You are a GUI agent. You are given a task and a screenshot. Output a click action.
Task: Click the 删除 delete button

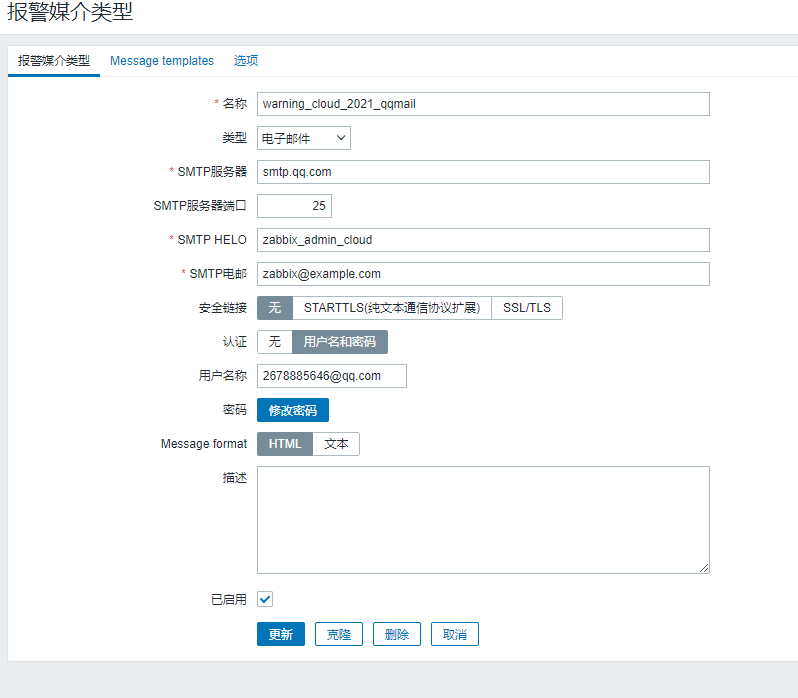tap(397, 634)
